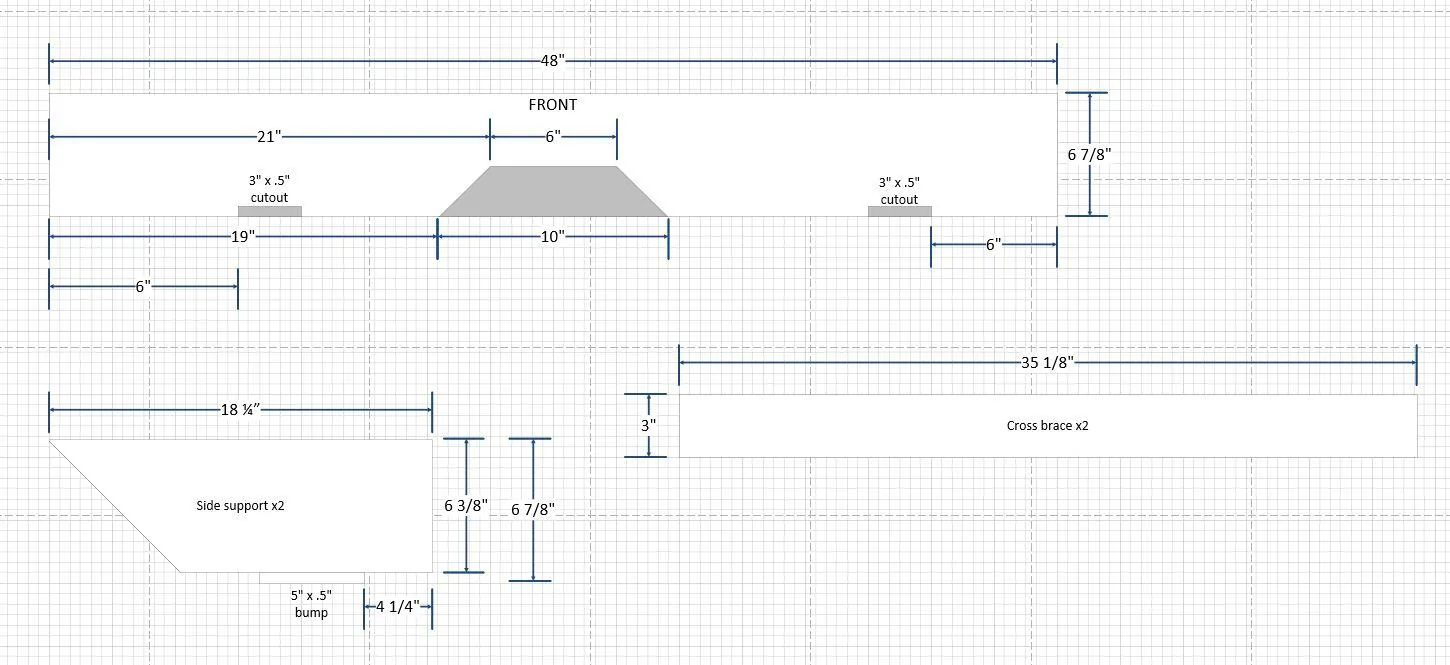Select the 6" dimension at bottom left of front panel
Screen dimensions: 1450x665
tap(143, 286)
